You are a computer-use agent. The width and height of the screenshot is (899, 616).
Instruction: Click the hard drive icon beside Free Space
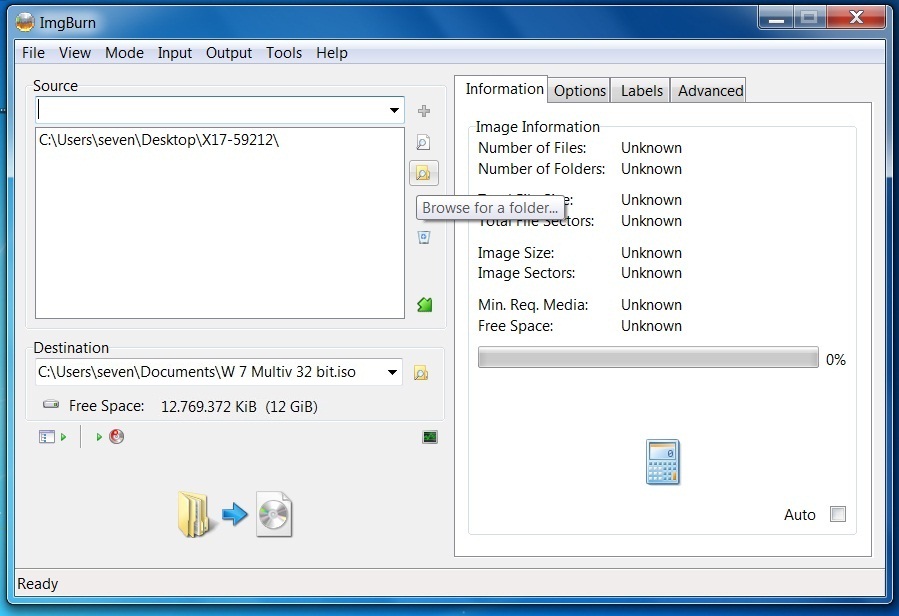coord(51,404)
